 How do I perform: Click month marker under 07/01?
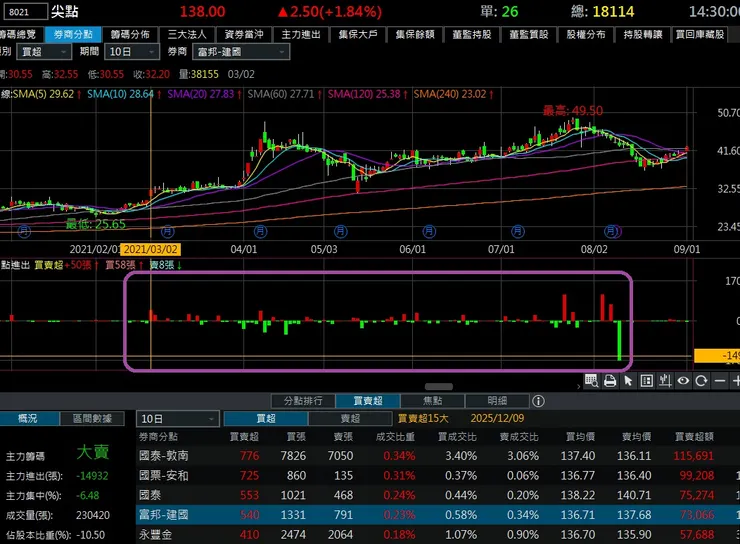(518, 231)
